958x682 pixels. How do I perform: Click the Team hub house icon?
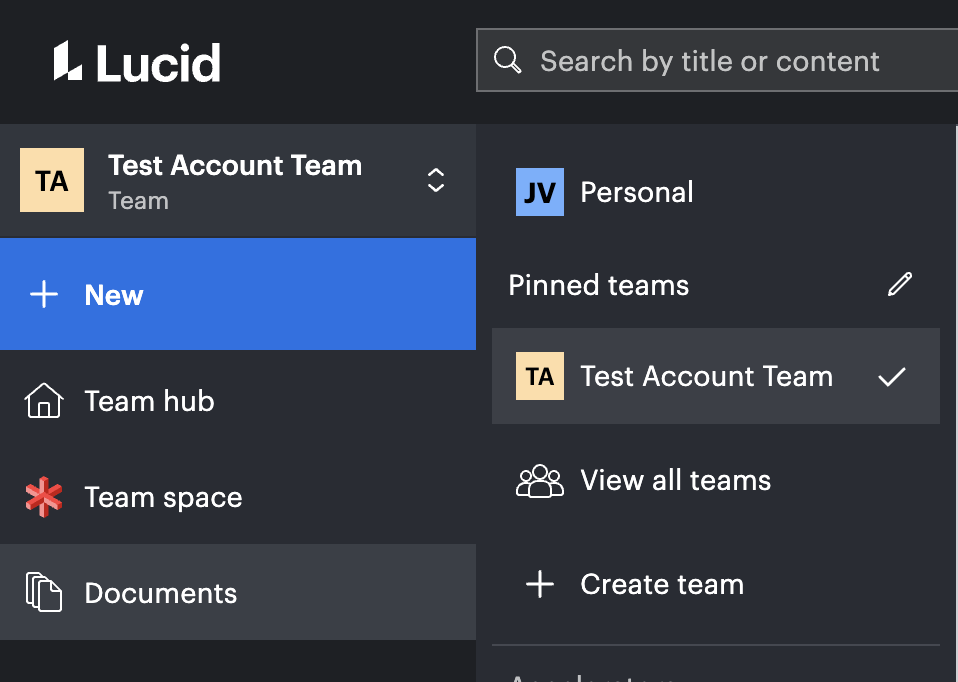point(43,401)
